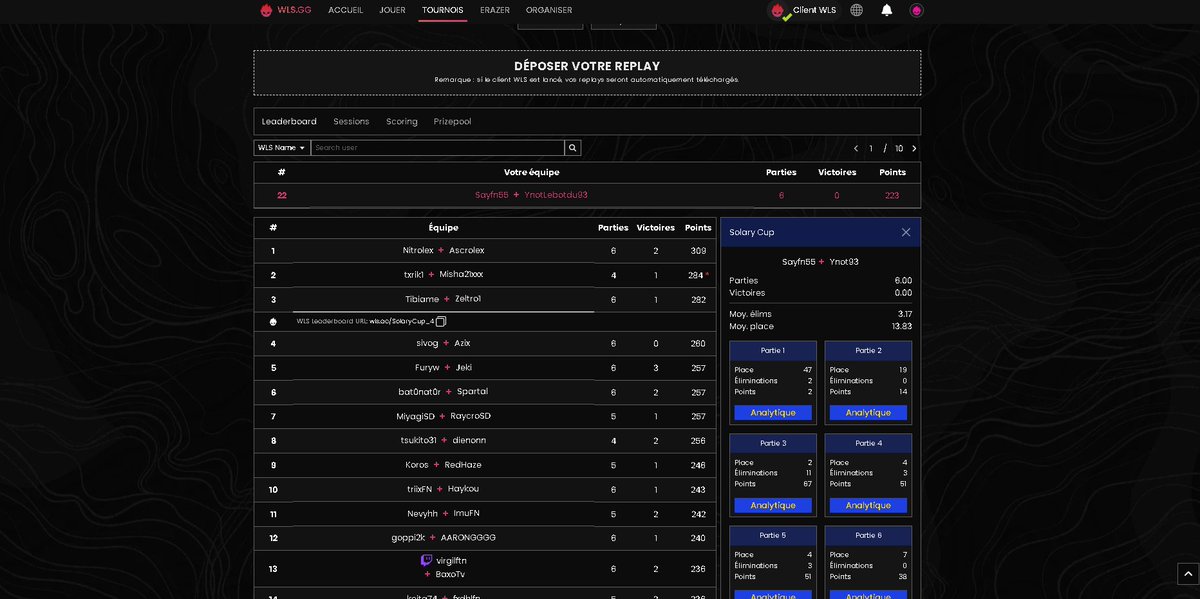The height and width of the screenshot is (599, 1200).
Task: Click Analytique for Partie 4
Action: [868, 506]
